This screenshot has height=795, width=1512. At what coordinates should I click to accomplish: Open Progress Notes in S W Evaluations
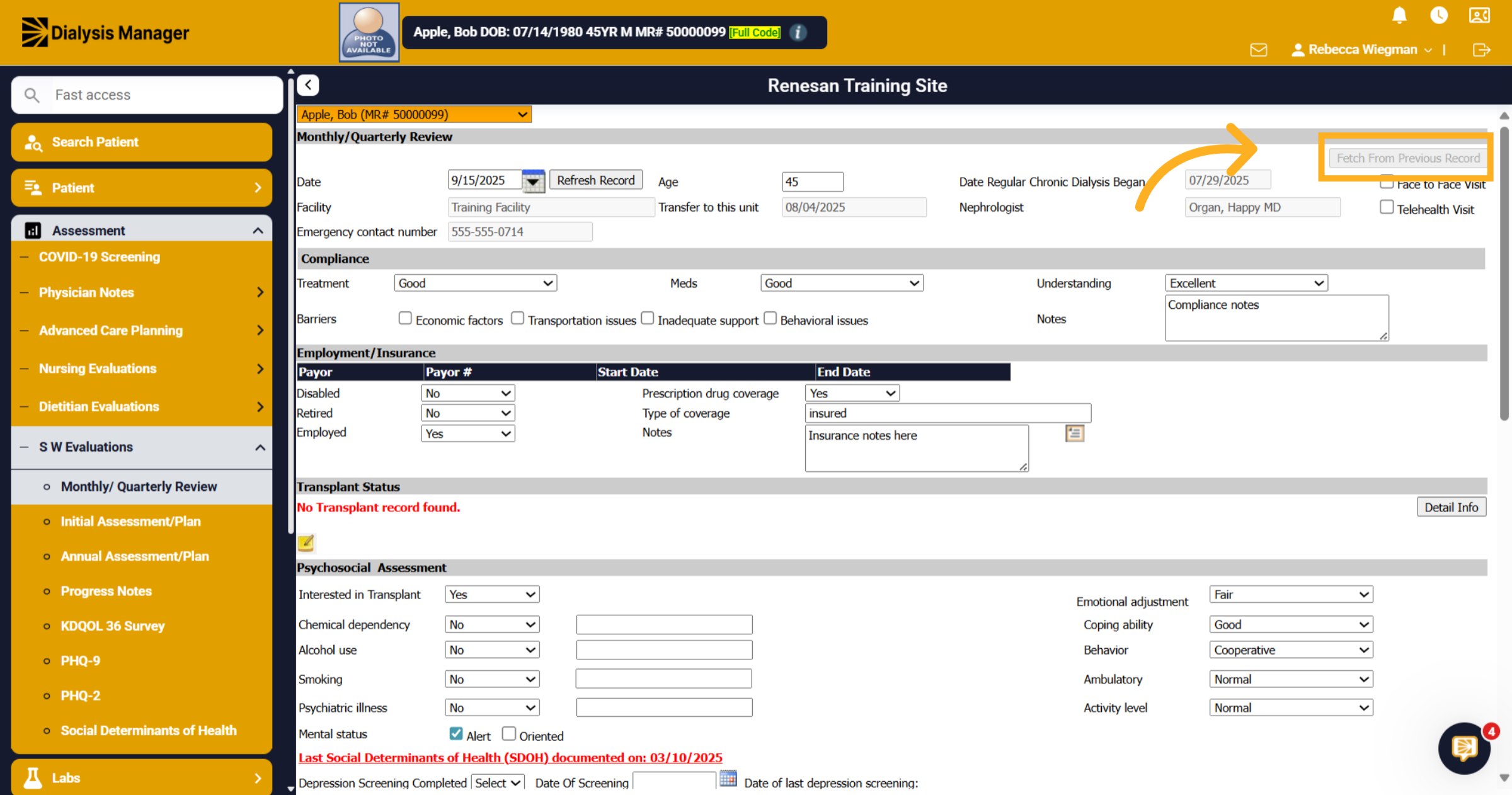106,591
